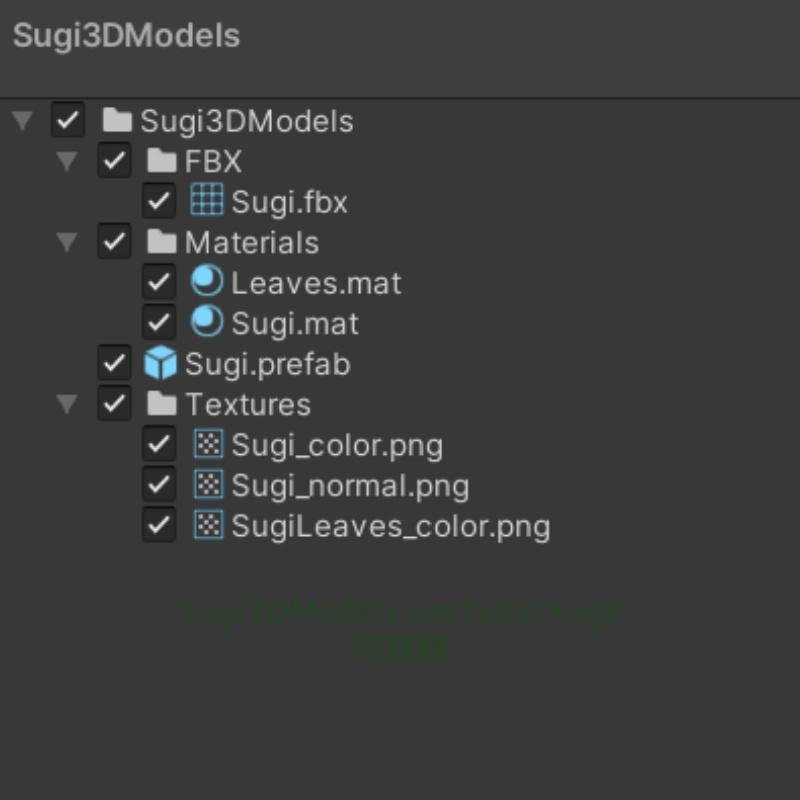Select the SugiLeaves_color.png file name
Image resolution: width=800 pixels, height=800 pixels.
[x=390, y=526]
